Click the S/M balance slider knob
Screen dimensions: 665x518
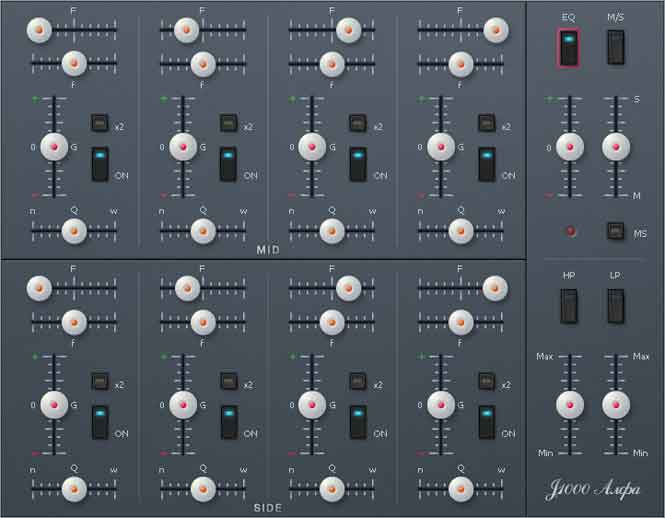point(616,147)
